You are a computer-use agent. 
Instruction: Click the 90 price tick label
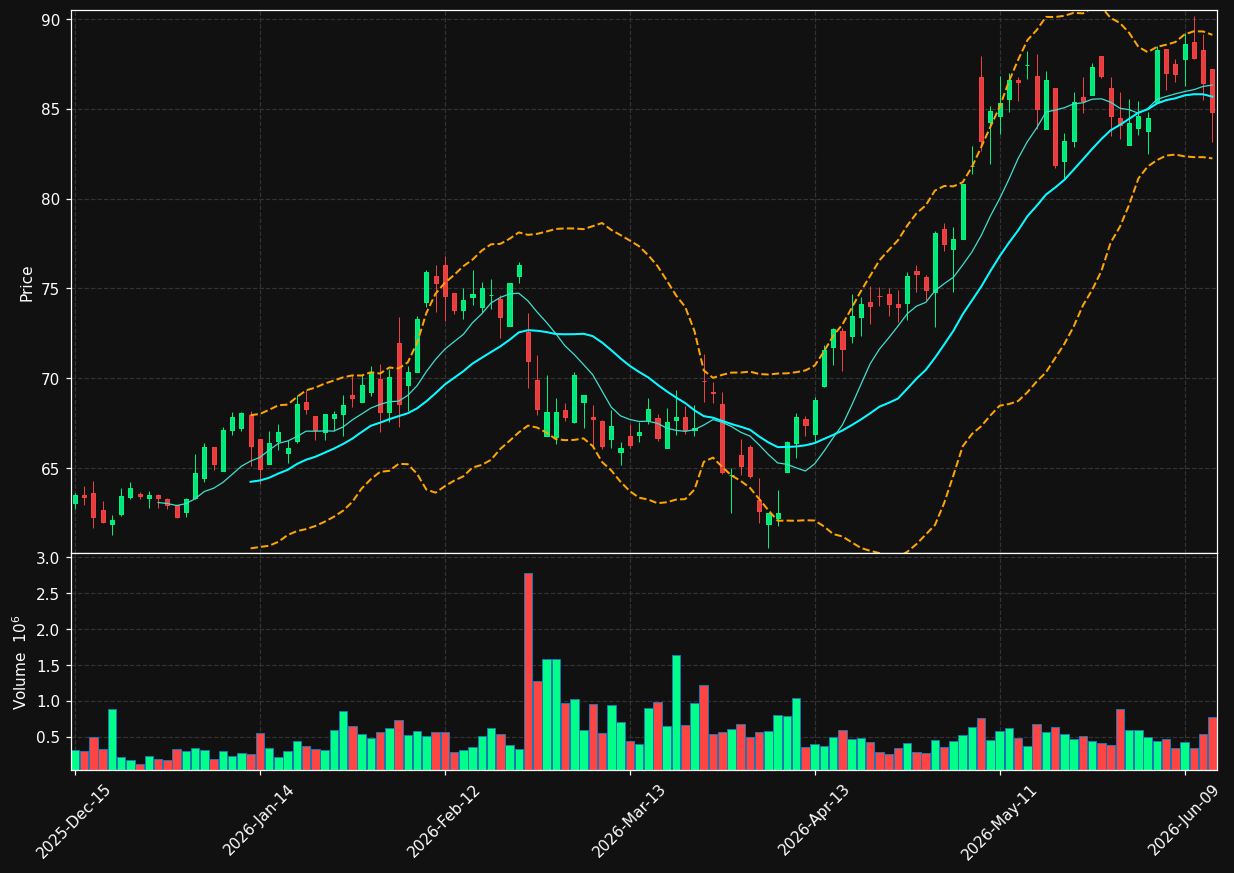pos(52,20)
